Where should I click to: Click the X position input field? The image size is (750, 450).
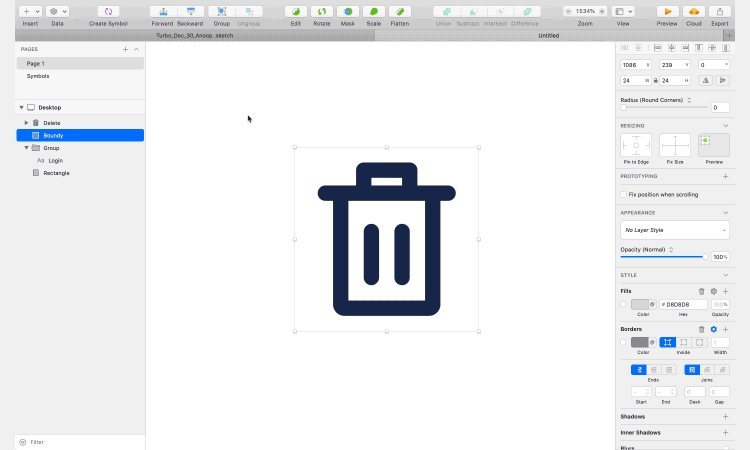coord(636,65)
